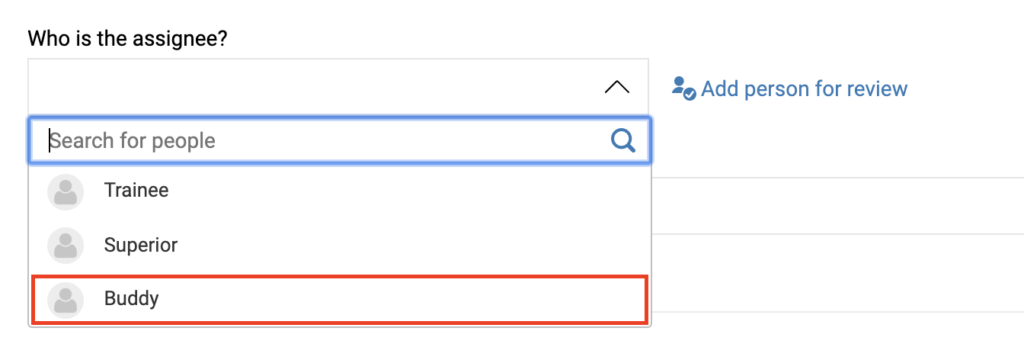Click the magnifier icon in the search box
The width and height of the screenshot is (1024, 360).
pos(623,140)
